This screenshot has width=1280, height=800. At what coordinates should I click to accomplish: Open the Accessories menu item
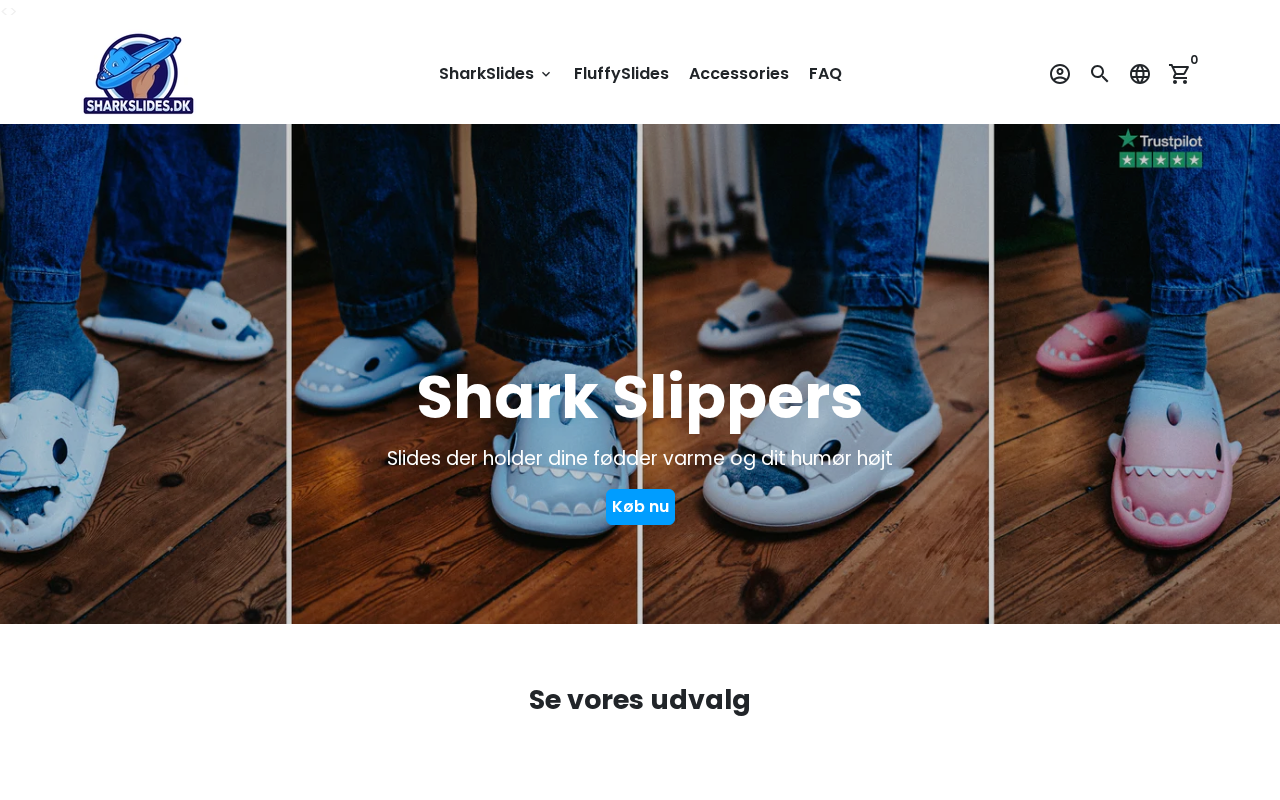click(739, 74)
